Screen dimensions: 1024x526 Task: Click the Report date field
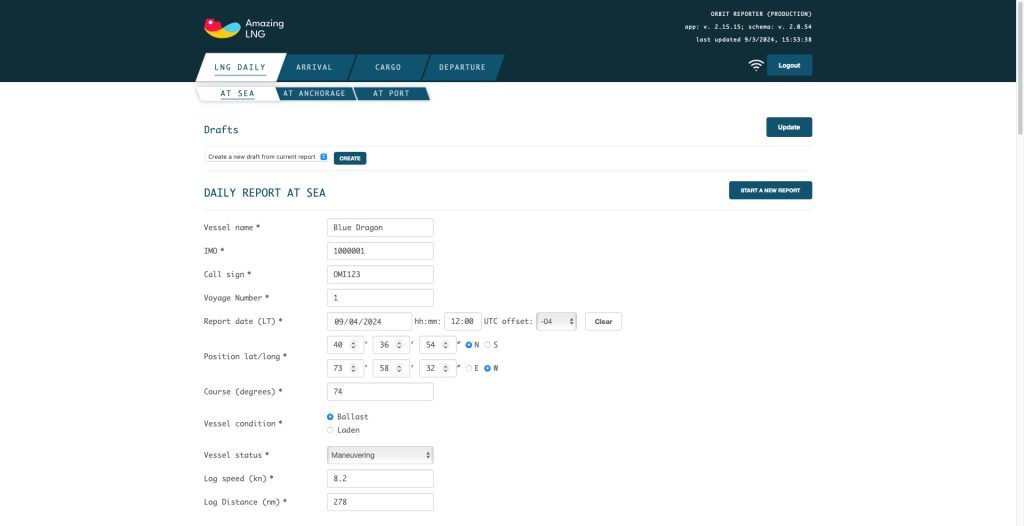[x=370, y=321]
